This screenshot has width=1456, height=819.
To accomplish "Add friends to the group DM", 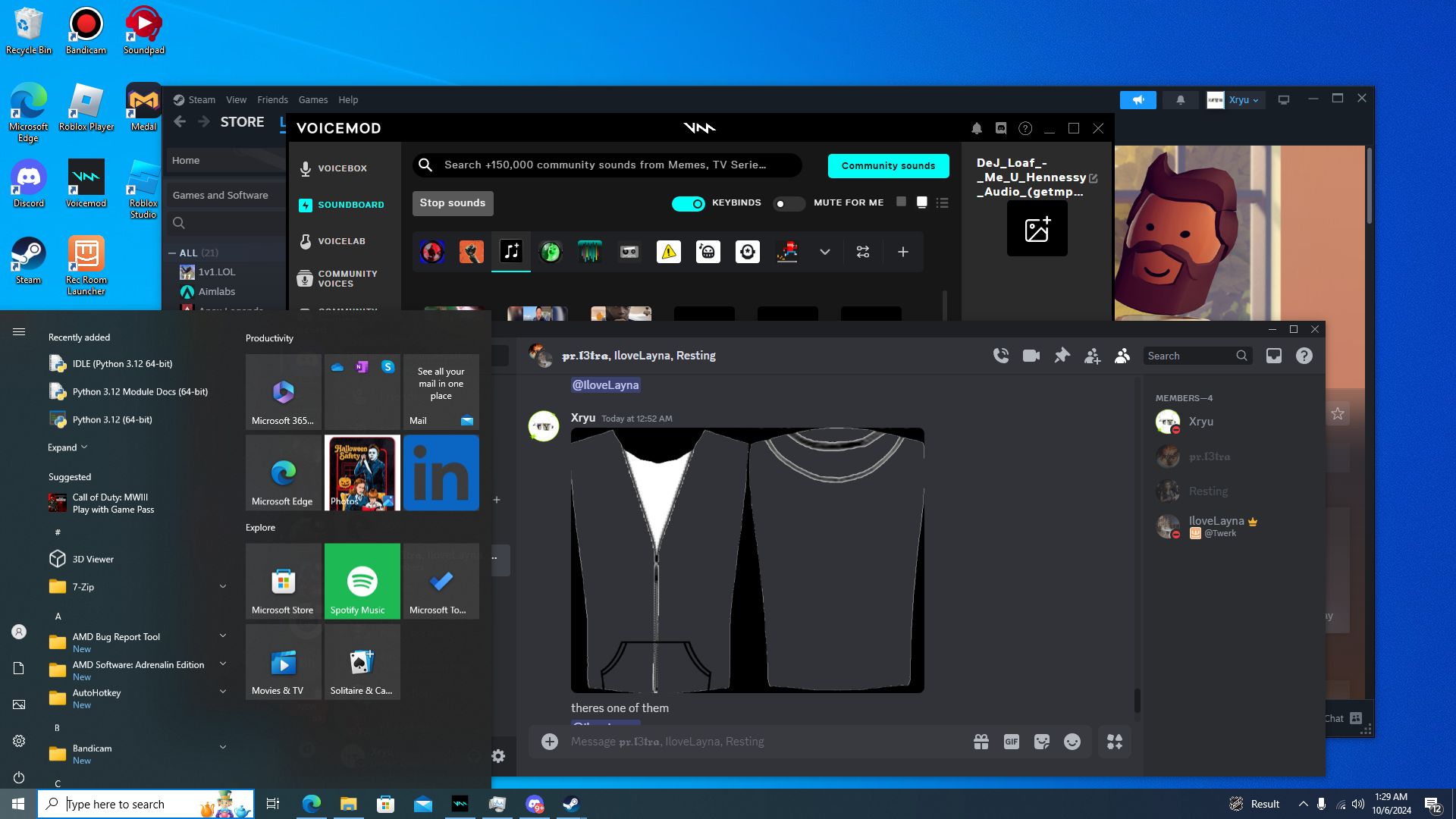I will (1092, 356).
